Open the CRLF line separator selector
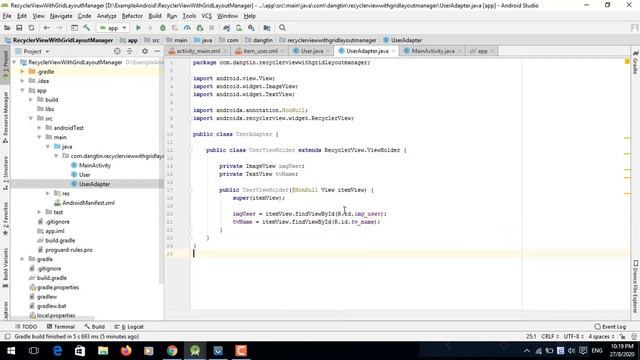The width and height of the screenshot is (640, 360). [550, 337]
